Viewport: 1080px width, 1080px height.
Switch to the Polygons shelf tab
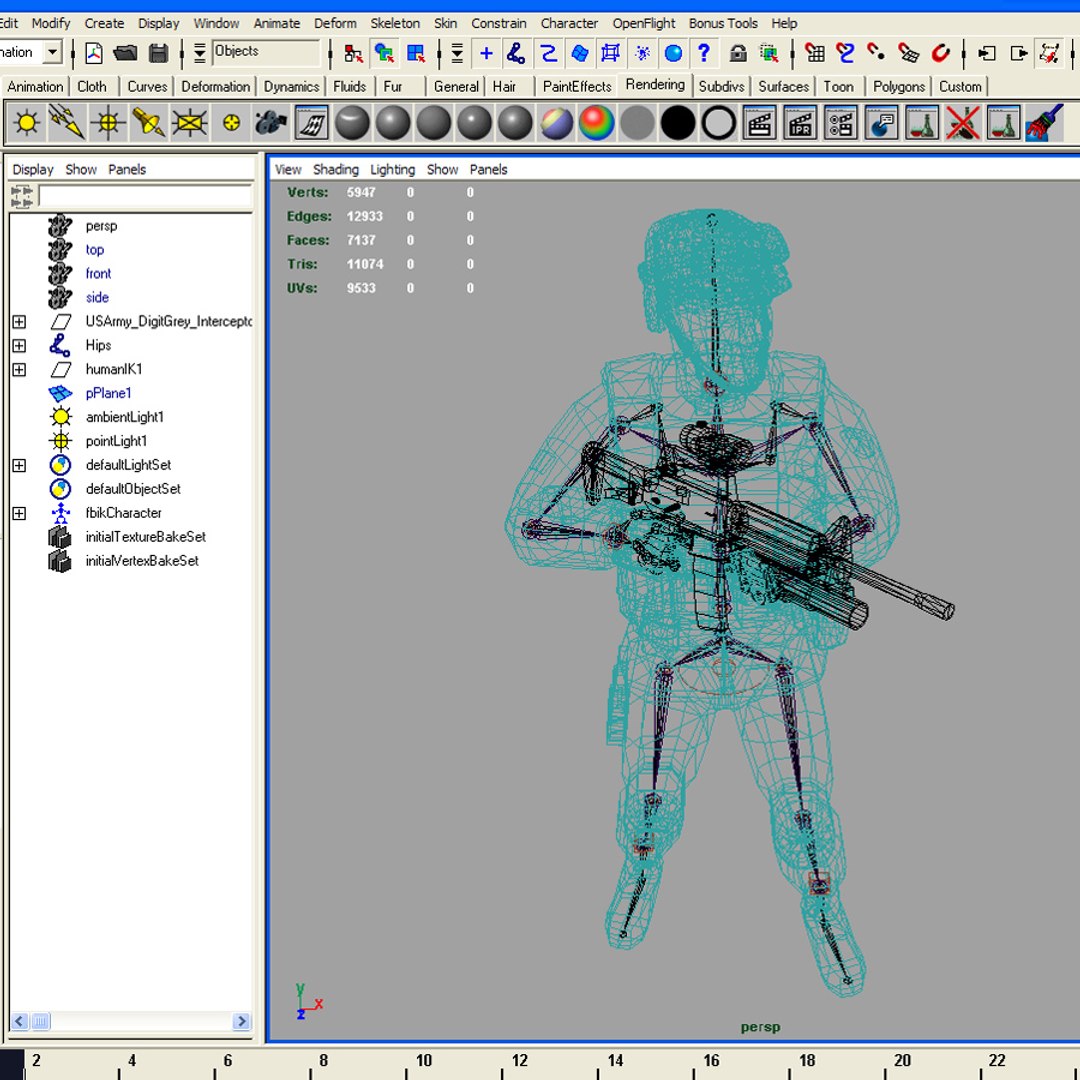click(898, 87)
